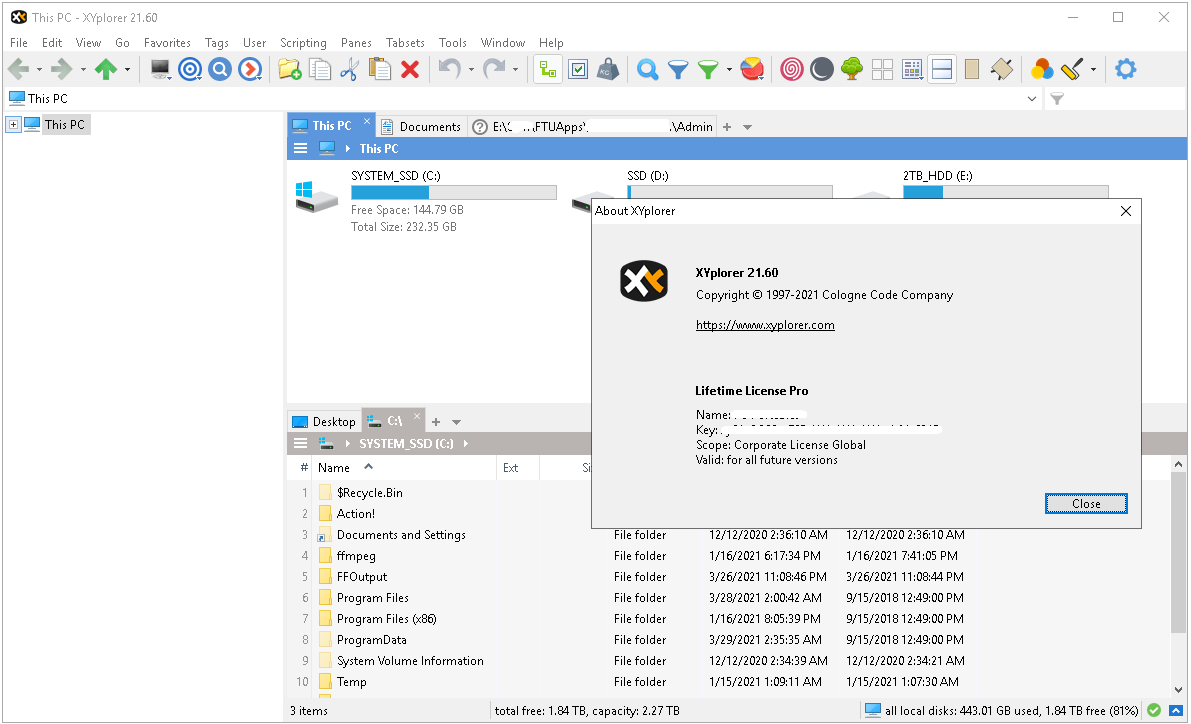This screenshot has height=724, width=1191.
Task: Open the lower pane tab list dropdown
Action: click(x=456, y=422)
